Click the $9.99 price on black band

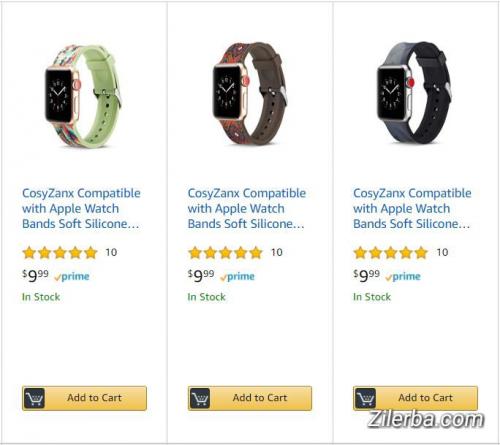pyautogui.click(x=366, y=275)
